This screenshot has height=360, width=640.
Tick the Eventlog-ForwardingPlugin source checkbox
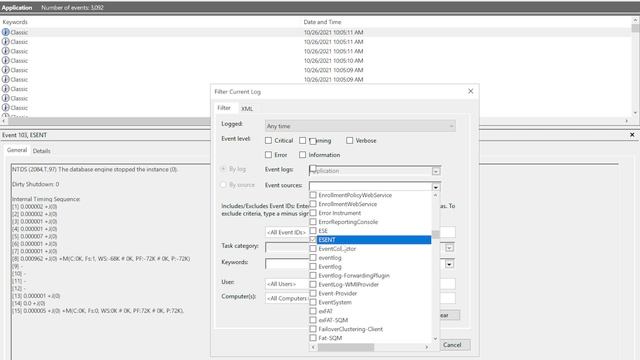click(313, 276)
